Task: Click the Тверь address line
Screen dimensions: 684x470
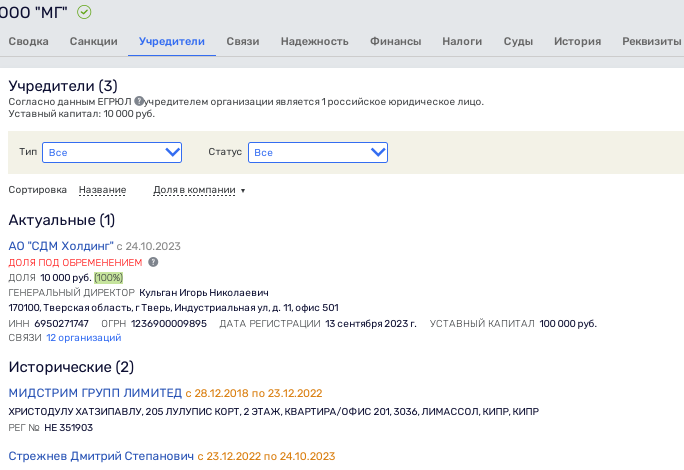Action: 174,308
